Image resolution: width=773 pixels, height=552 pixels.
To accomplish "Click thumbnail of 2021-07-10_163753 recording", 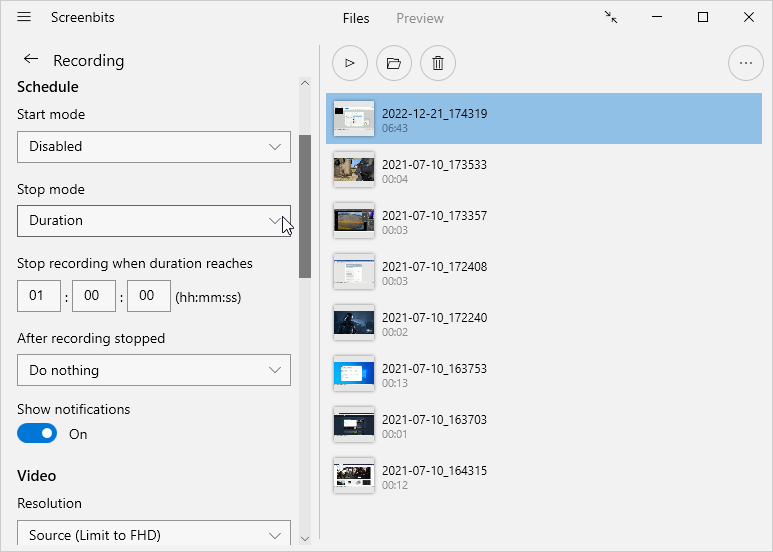I will (354, 374).
